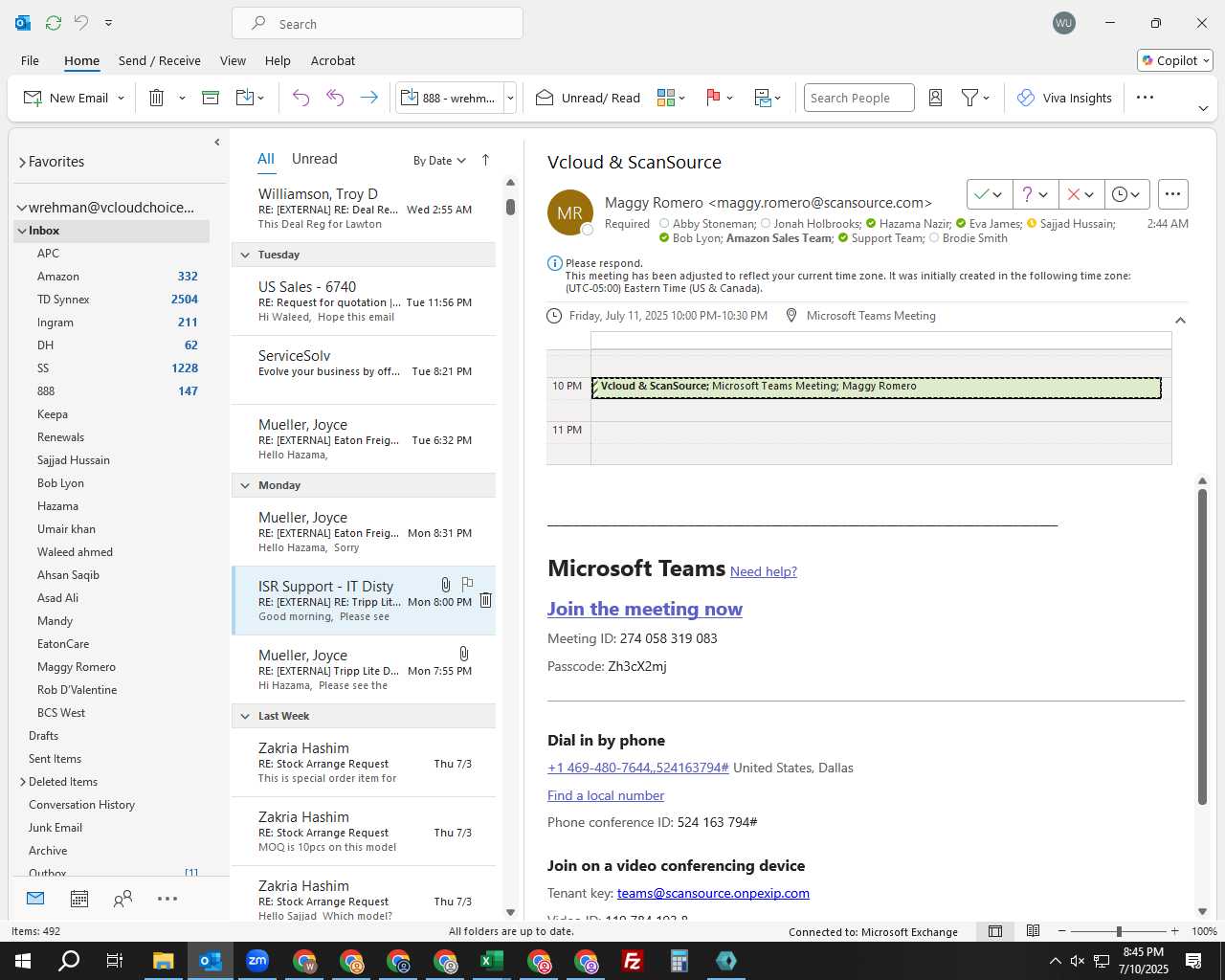Open File Explorer from the taskbar
Viewport: 1225px width, 980px height.
tap(163, 961)
